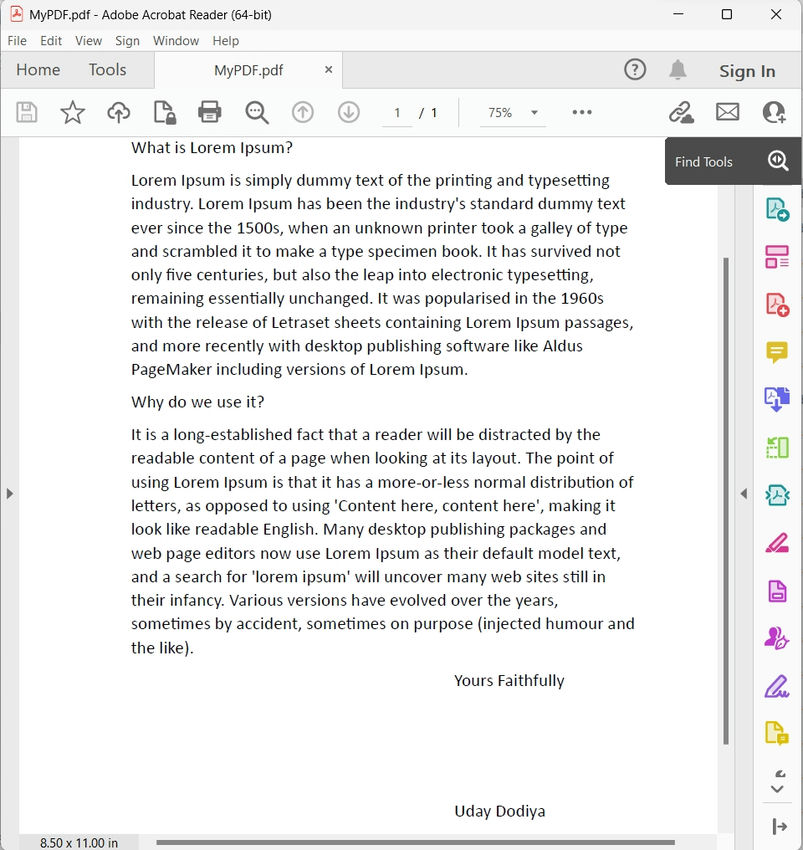This screenshot has width=803, height=850.
Task: Switch to the Home tab
Action: 38,70
